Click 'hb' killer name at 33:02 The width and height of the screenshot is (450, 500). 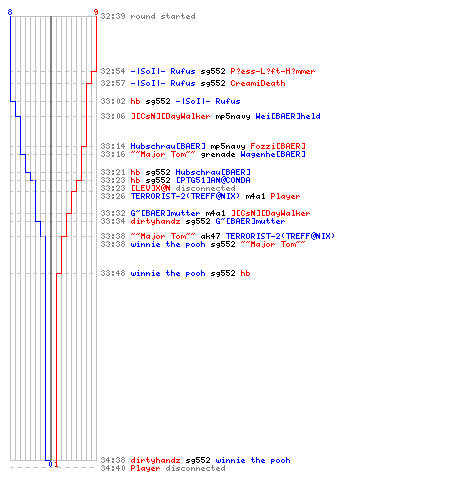pos(135,101)
